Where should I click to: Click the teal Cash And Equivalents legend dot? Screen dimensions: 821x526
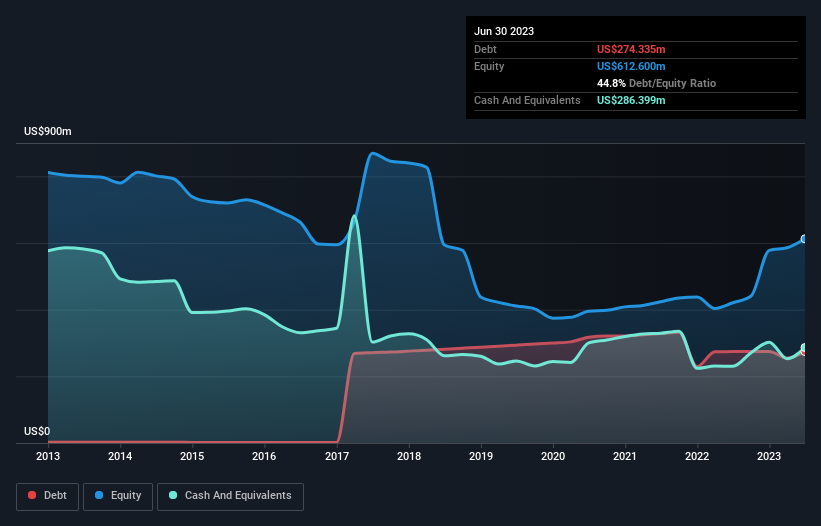(173, 495)
